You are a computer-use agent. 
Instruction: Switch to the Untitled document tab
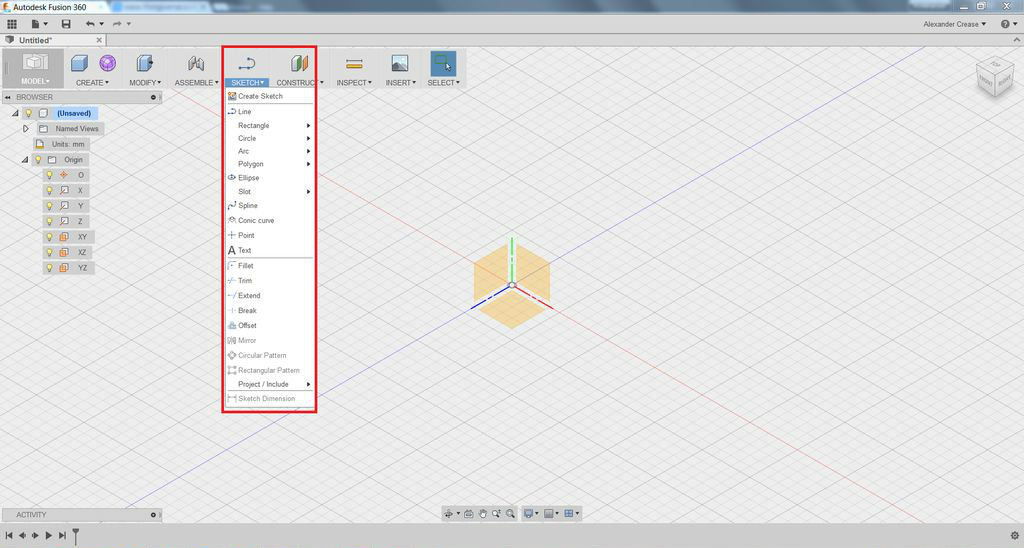coord(35,40)
